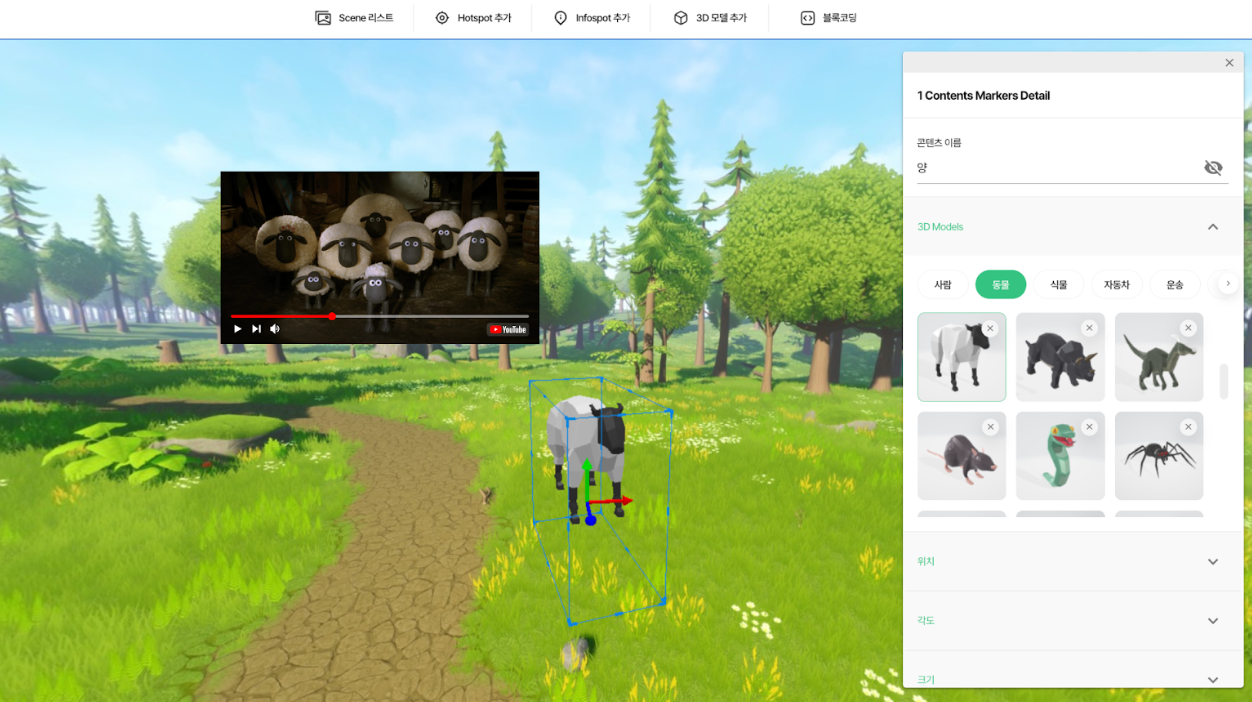The width and height of the screenshot is (1252, 702).
Task: Play the sheep video
Action: click(x=237, y=329)
